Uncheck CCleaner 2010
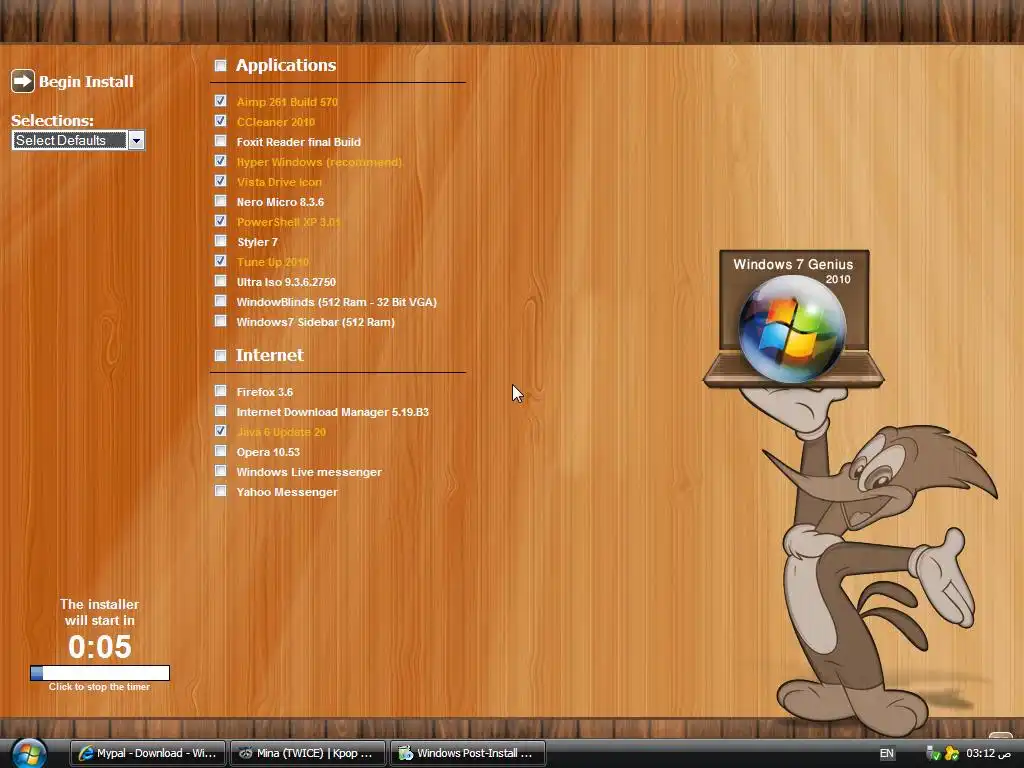 pyautogui.click(x=221, y=121)
